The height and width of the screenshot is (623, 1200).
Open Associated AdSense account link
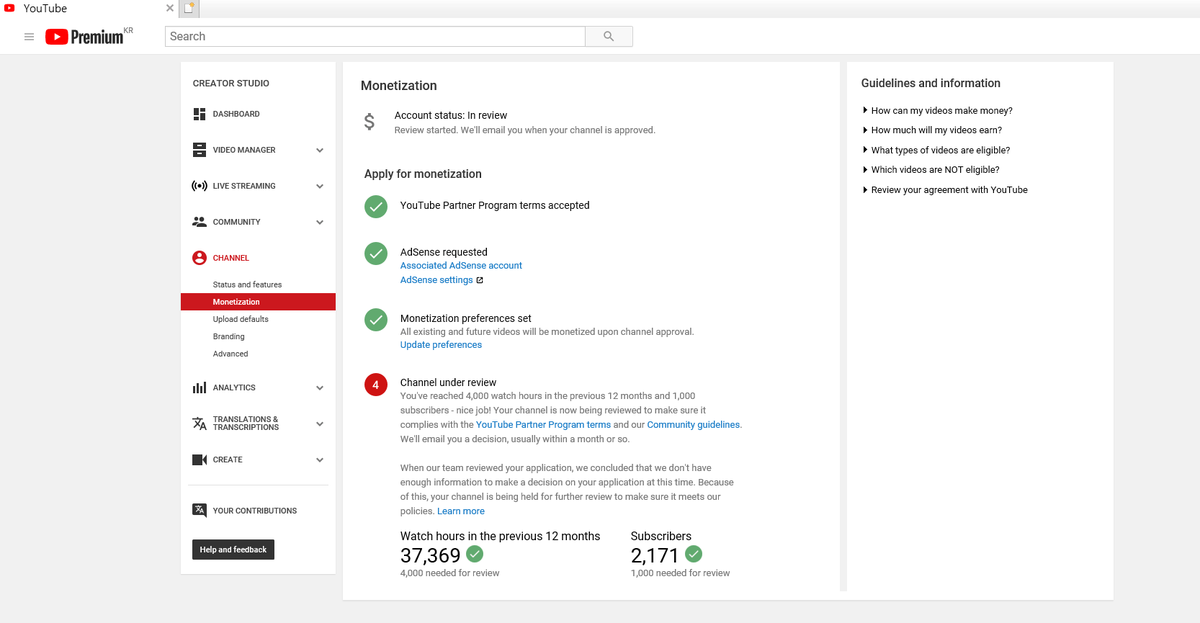[461, 266]
